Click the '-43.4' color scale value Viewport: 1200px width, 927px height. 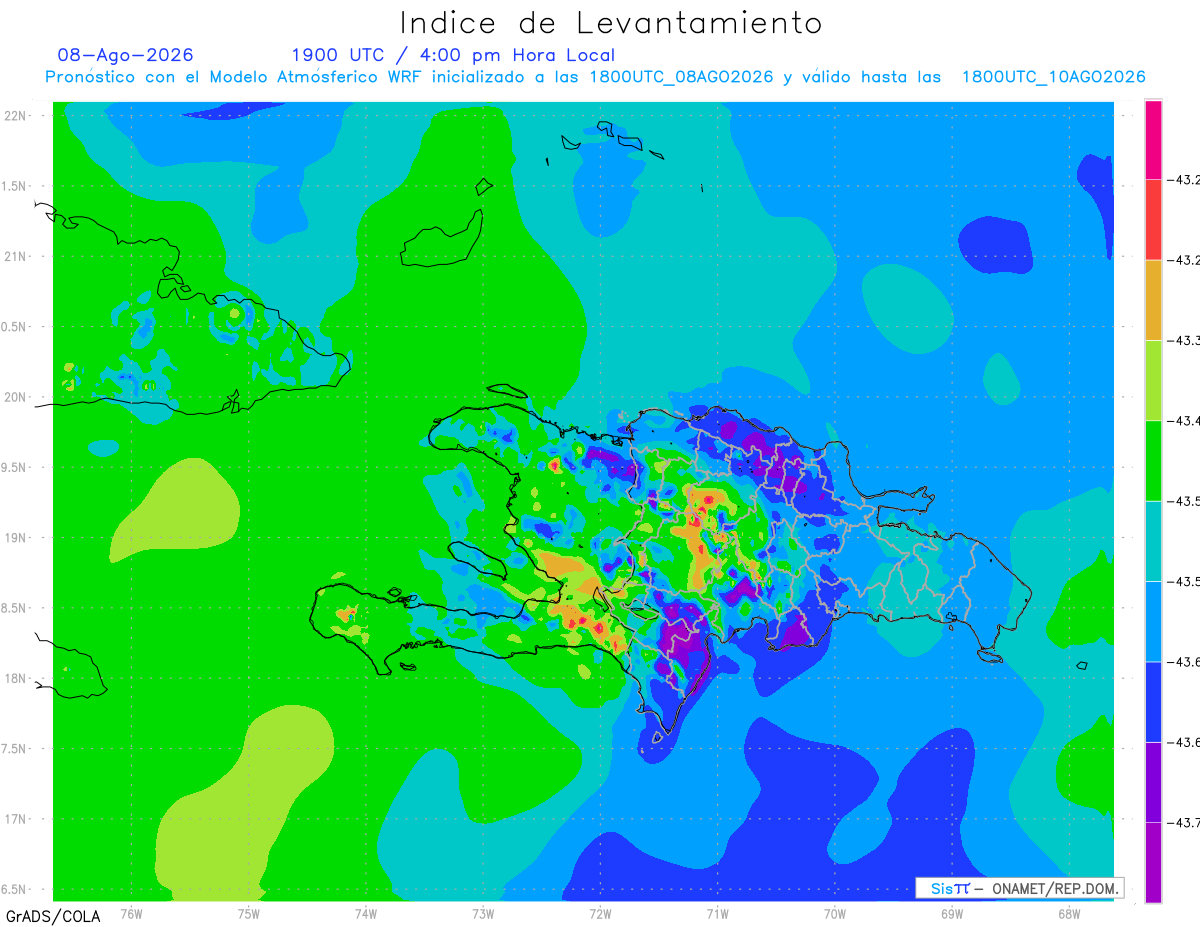tap(1184, 421)
